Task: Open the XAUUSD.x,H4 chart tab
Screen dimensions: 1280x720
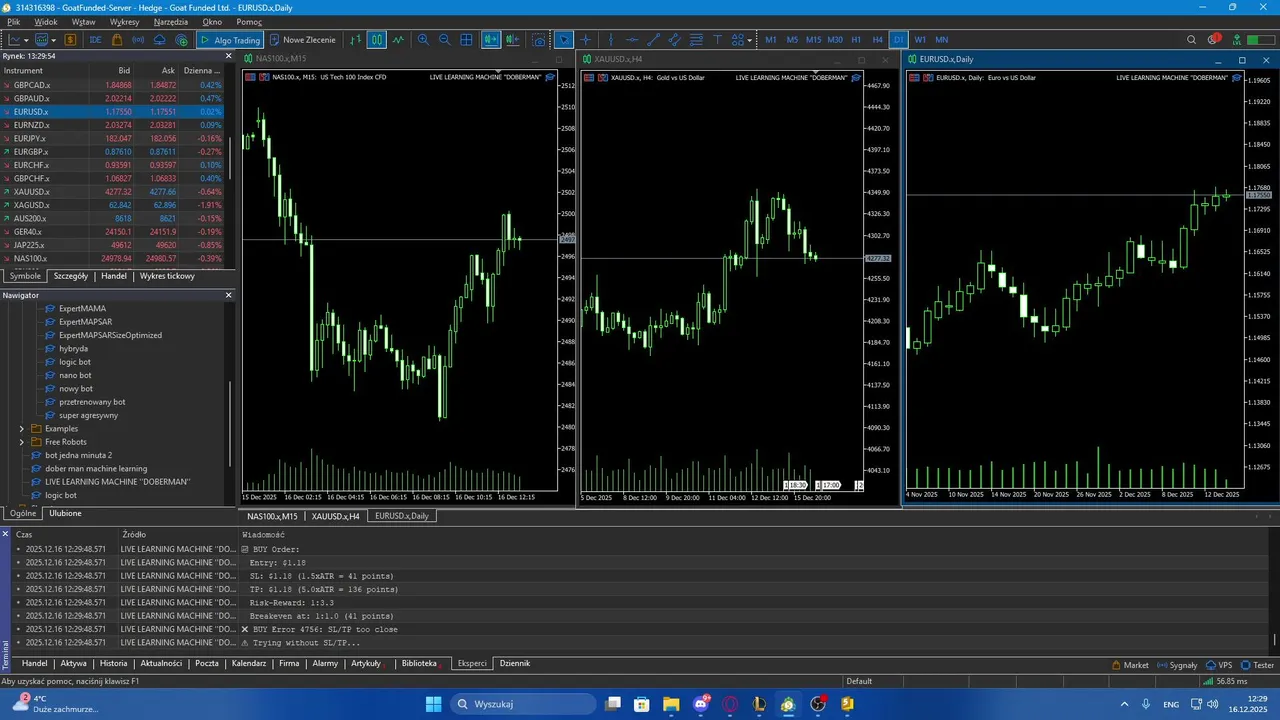Action: click(335, 516)
